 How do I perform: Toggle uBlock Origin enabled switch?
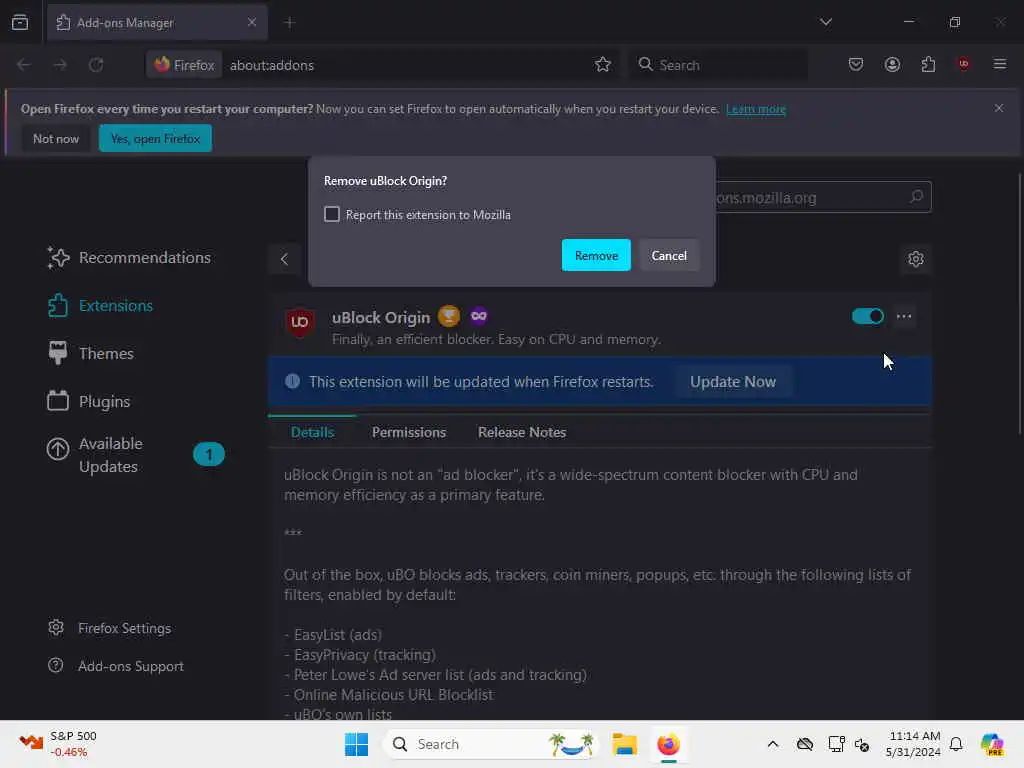867,316
